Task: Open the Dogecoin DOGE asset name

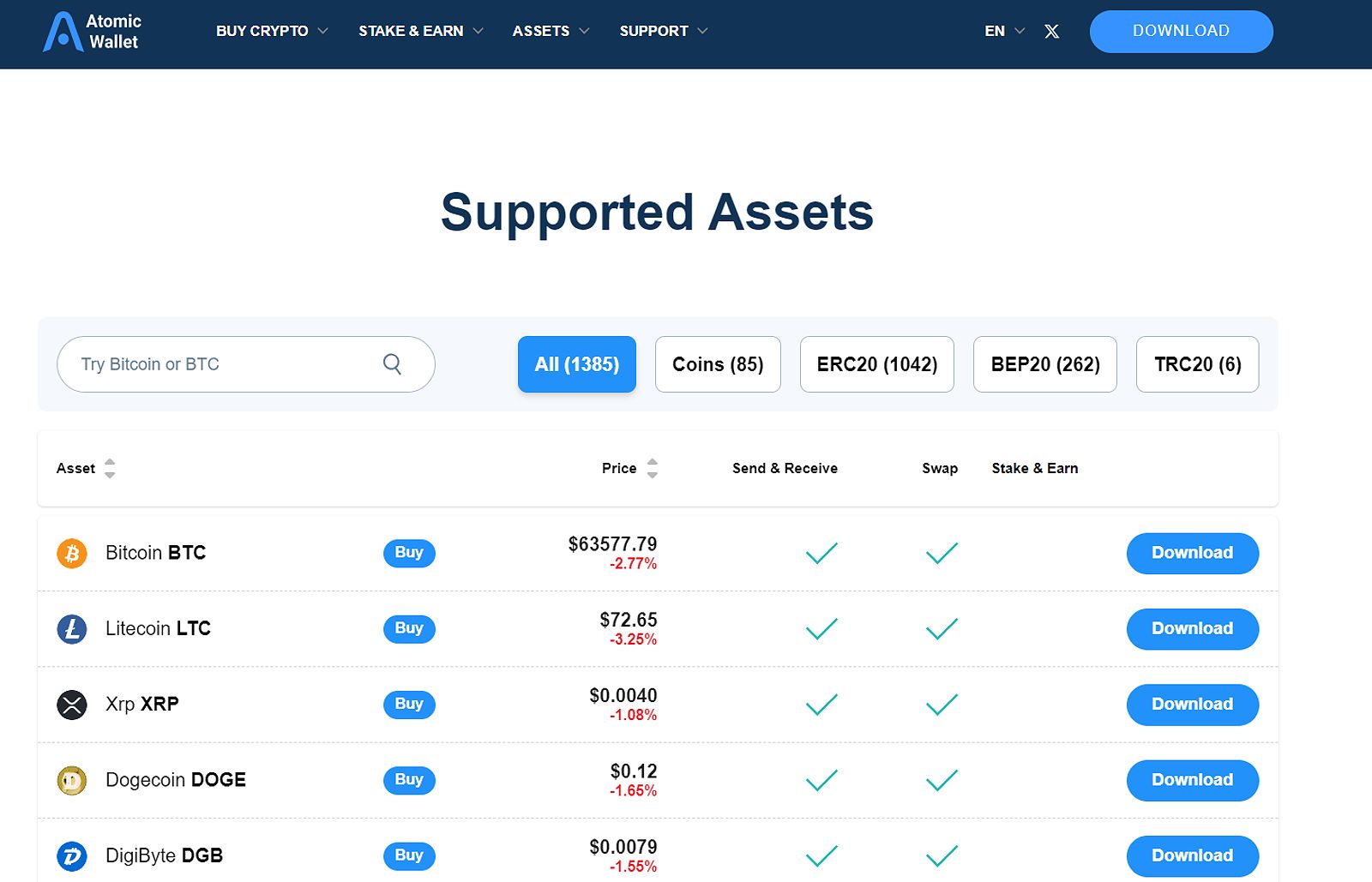Action: [176, 780]
